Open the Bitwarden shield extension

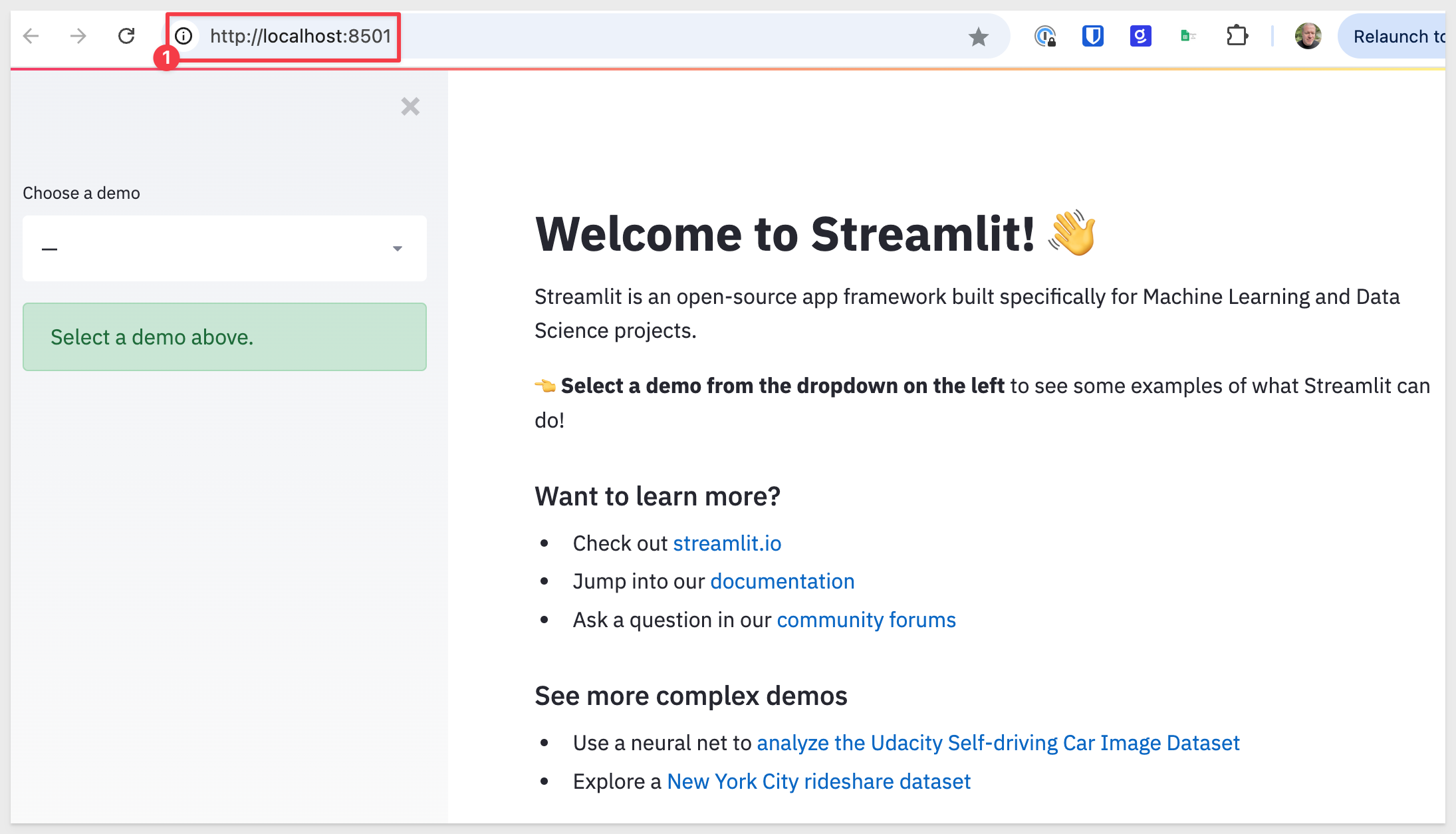[1093, 36]
